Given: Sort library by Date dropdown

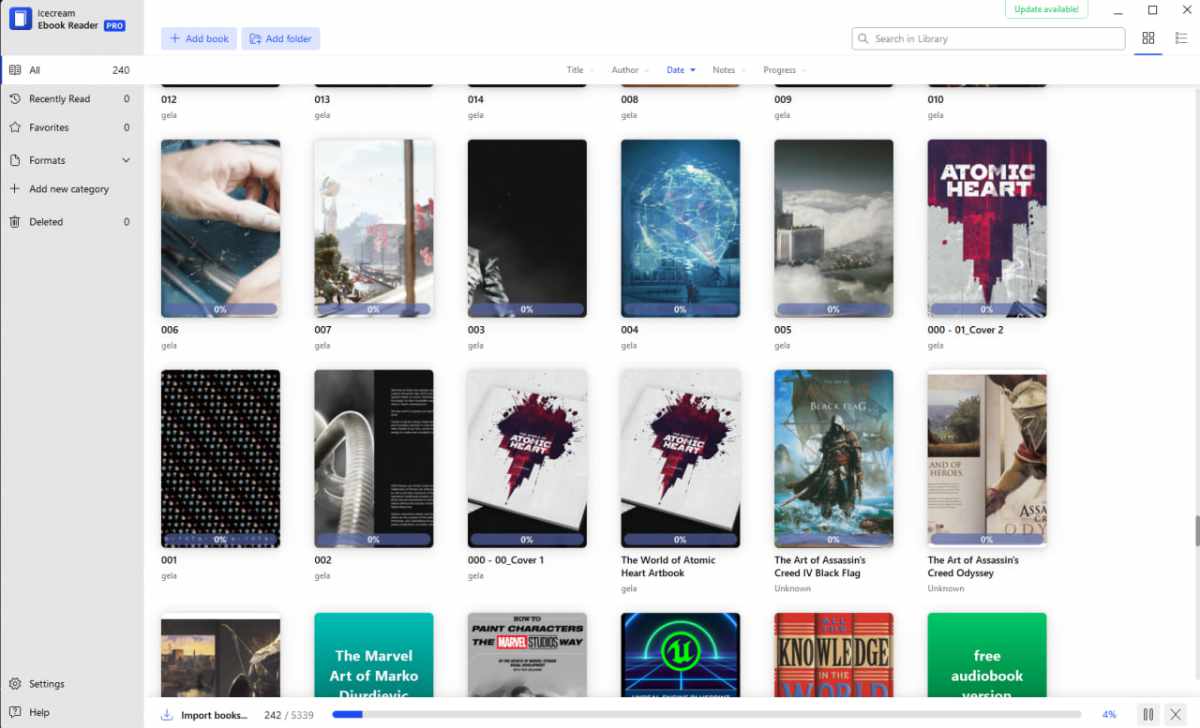Looking at the screenshot, I should (x=681, y=70).
